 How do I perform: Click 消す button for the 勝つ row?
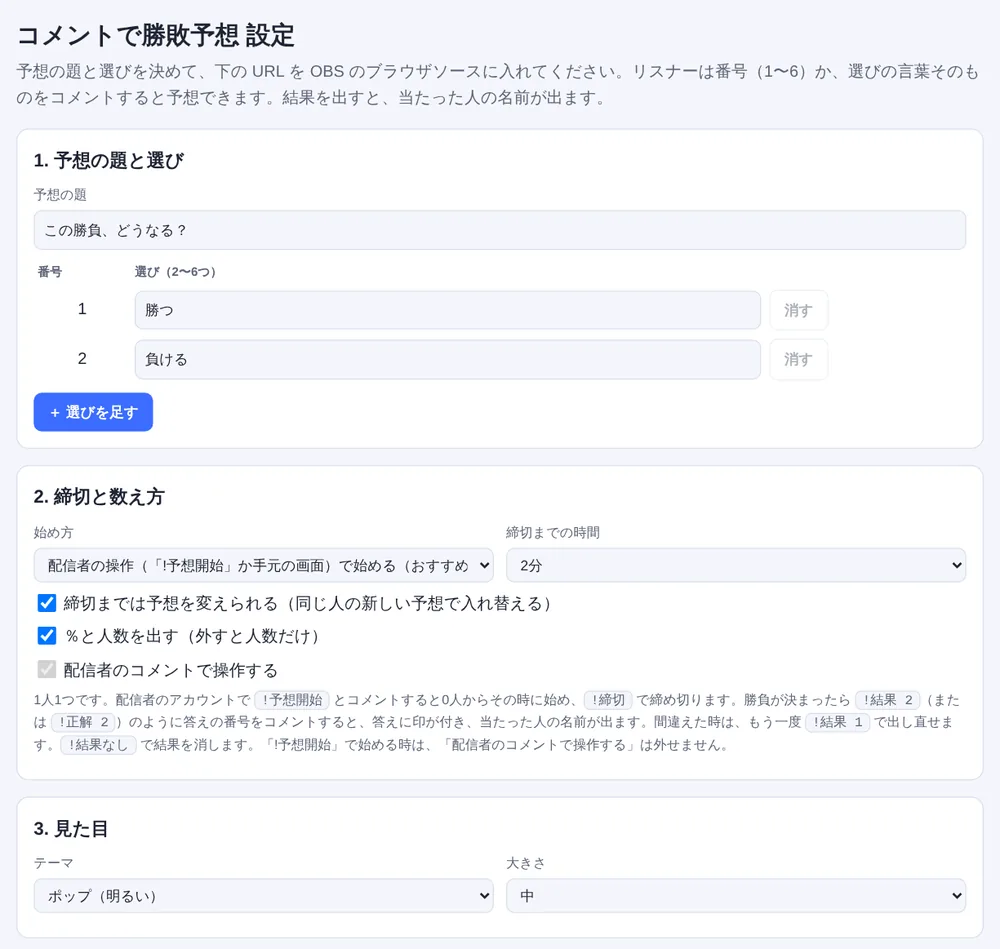798,310
